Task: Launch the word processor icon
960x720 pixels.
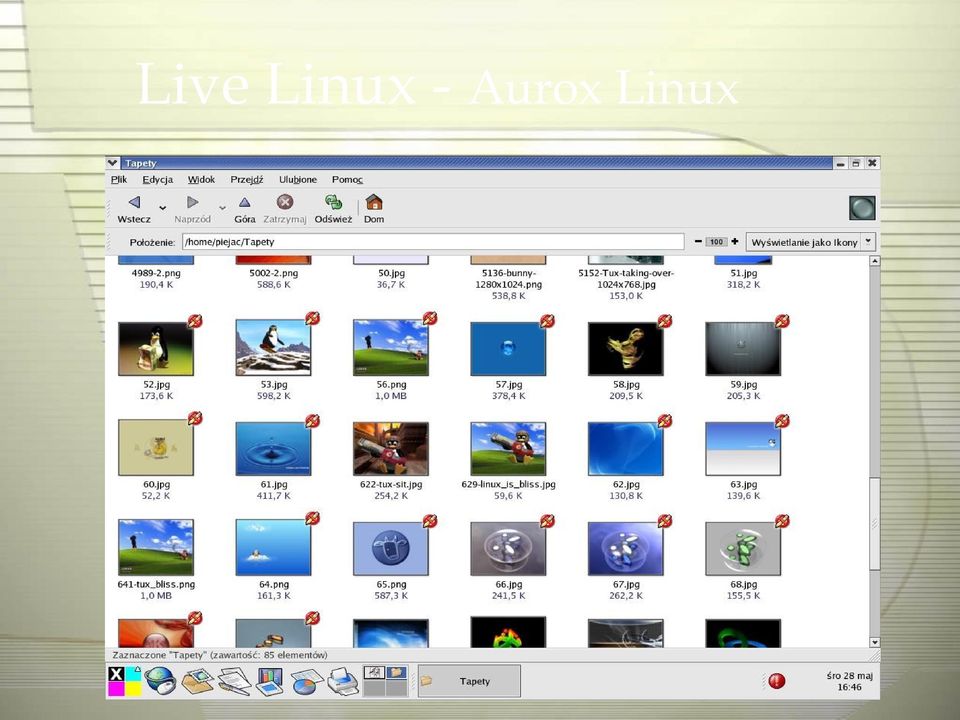Action: [234, 681]
